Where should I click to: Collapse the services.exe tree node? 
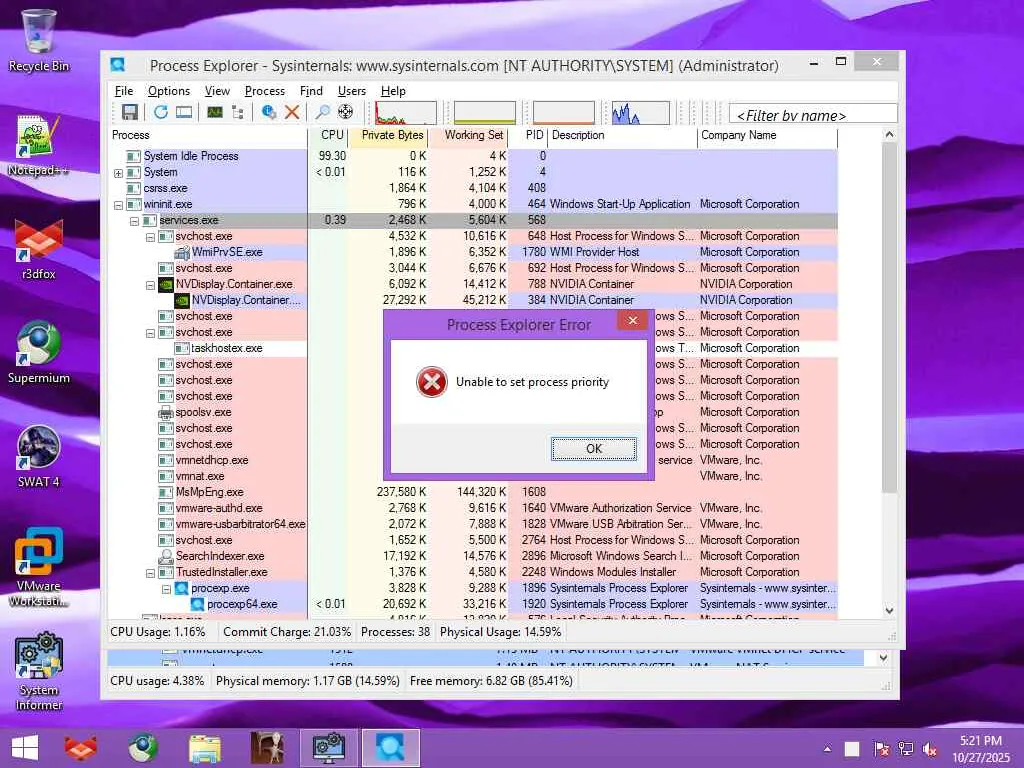pyautogui.click(x=134, y=221)
